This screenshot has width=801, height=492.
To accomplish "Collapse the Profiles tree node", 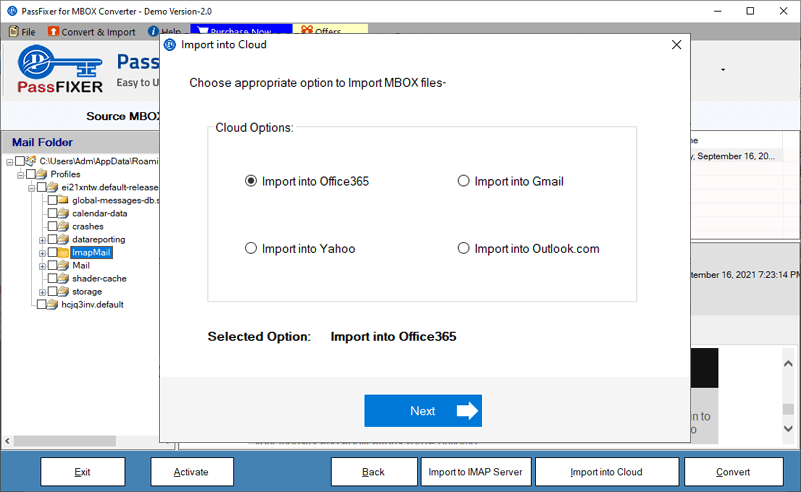I will pos(20,175).
